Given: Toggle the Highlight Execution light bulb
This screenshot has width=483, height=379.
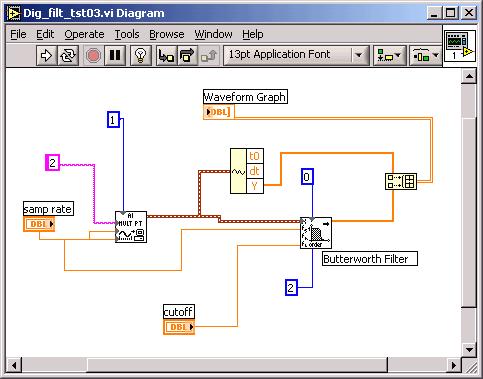Looking at the screenshot, I should coord(140,55).
